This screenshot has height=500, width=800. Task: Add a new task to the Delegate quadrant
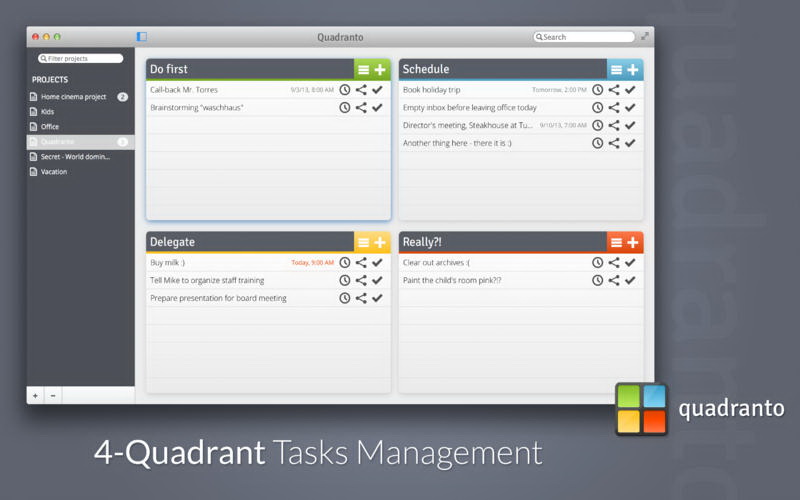click(x=380, y=243)
